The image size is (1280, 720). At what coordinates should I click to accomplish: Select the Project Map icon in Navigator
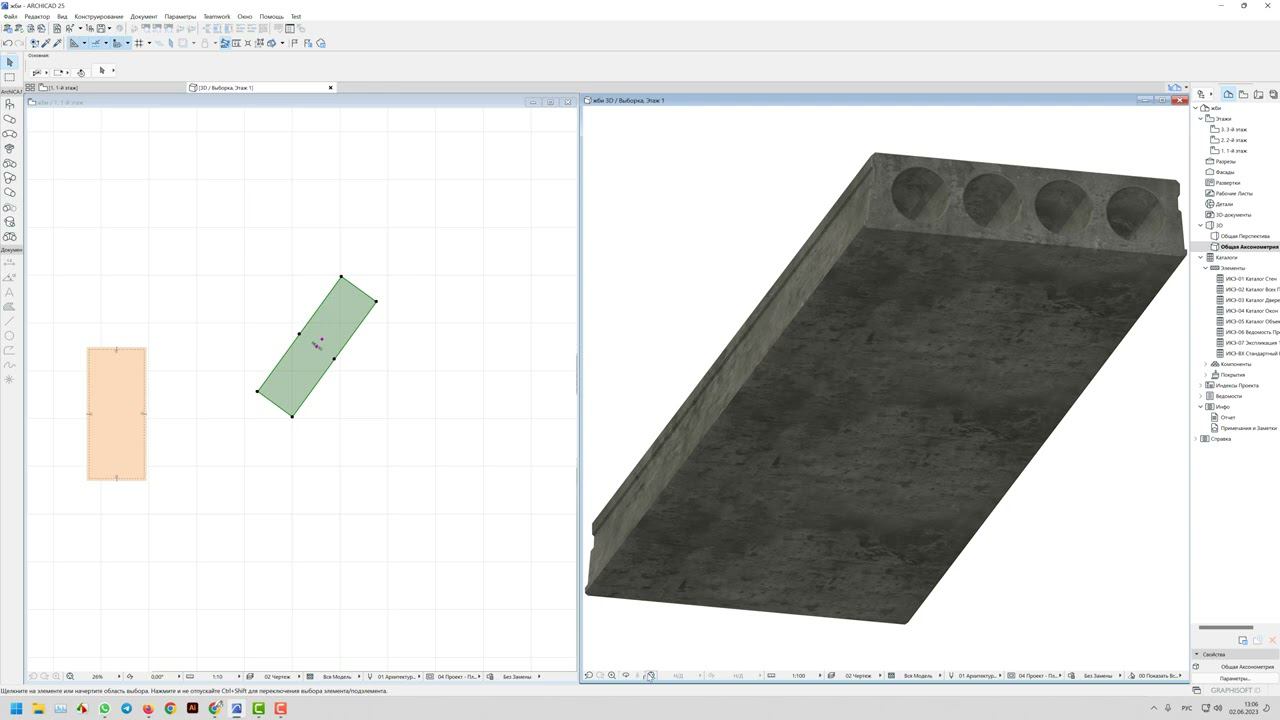point(1228,94)
